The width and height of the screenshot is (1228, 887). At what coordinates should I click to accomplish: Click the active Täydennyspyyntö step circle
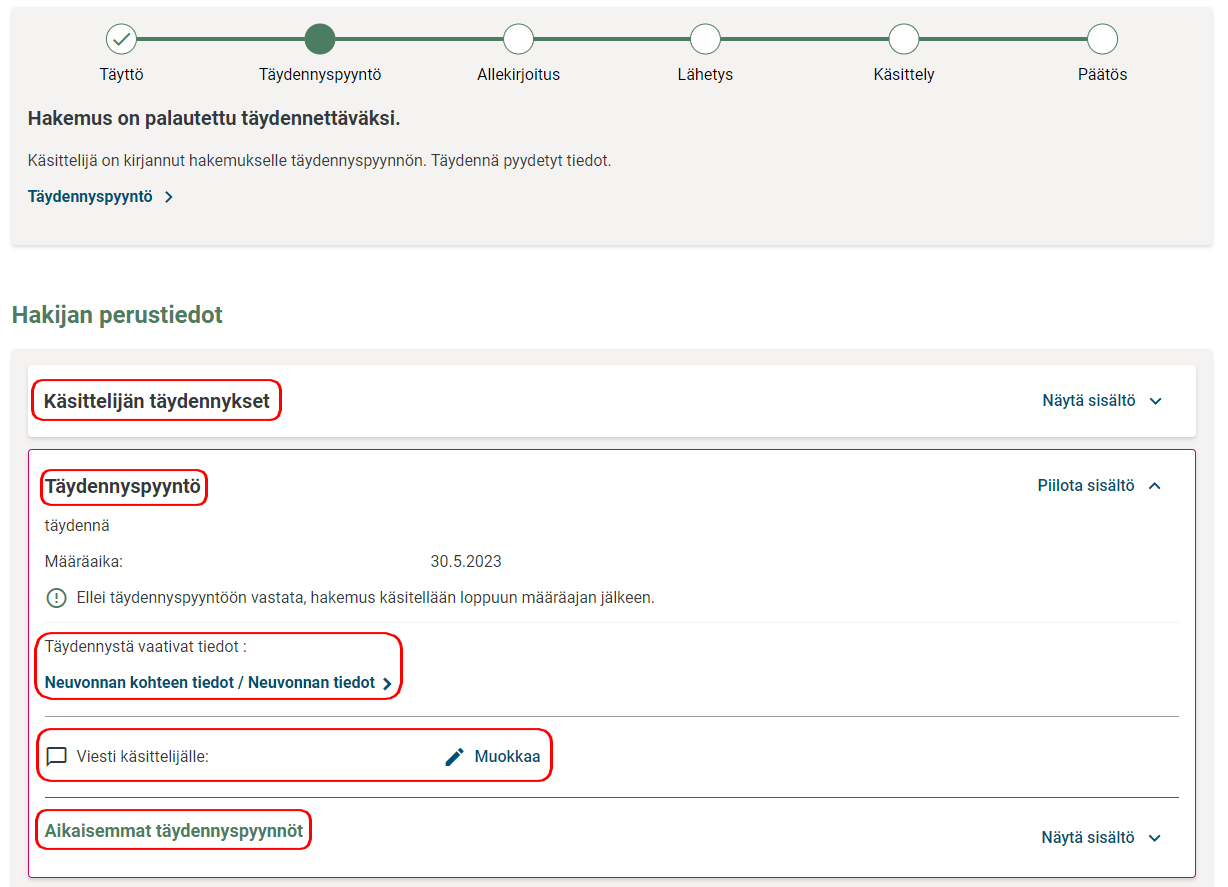tap(320, 39)
